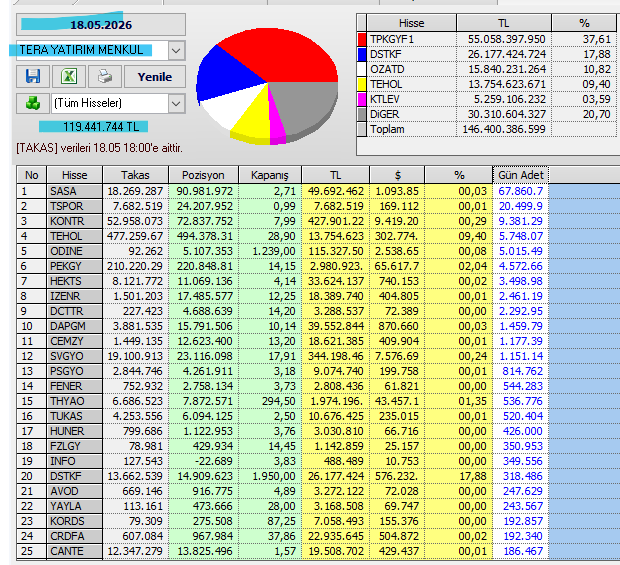Click the save floppy disk icon
This screenshot has width=620, height=565.
(33, 76)
